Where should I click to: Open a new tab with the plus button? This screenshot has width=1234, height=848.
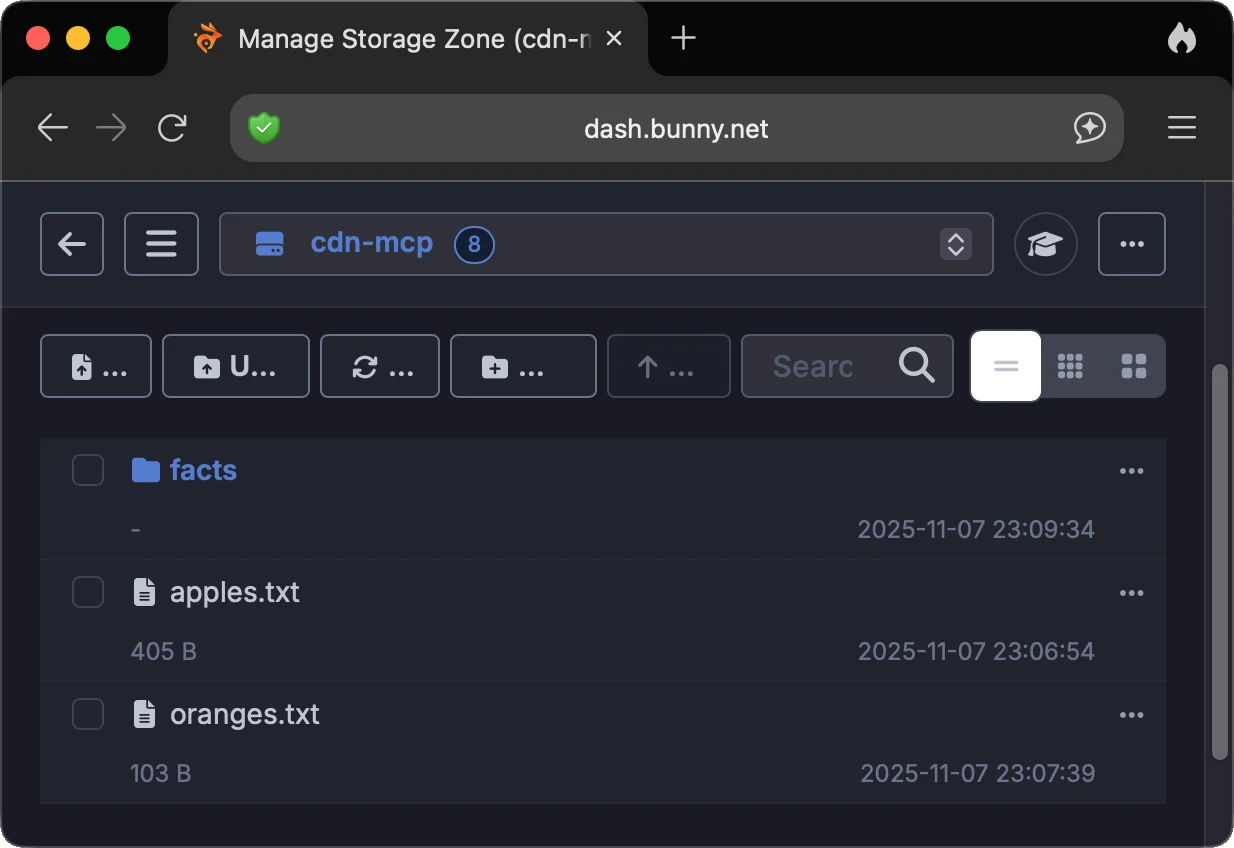[x=683, y=39]
